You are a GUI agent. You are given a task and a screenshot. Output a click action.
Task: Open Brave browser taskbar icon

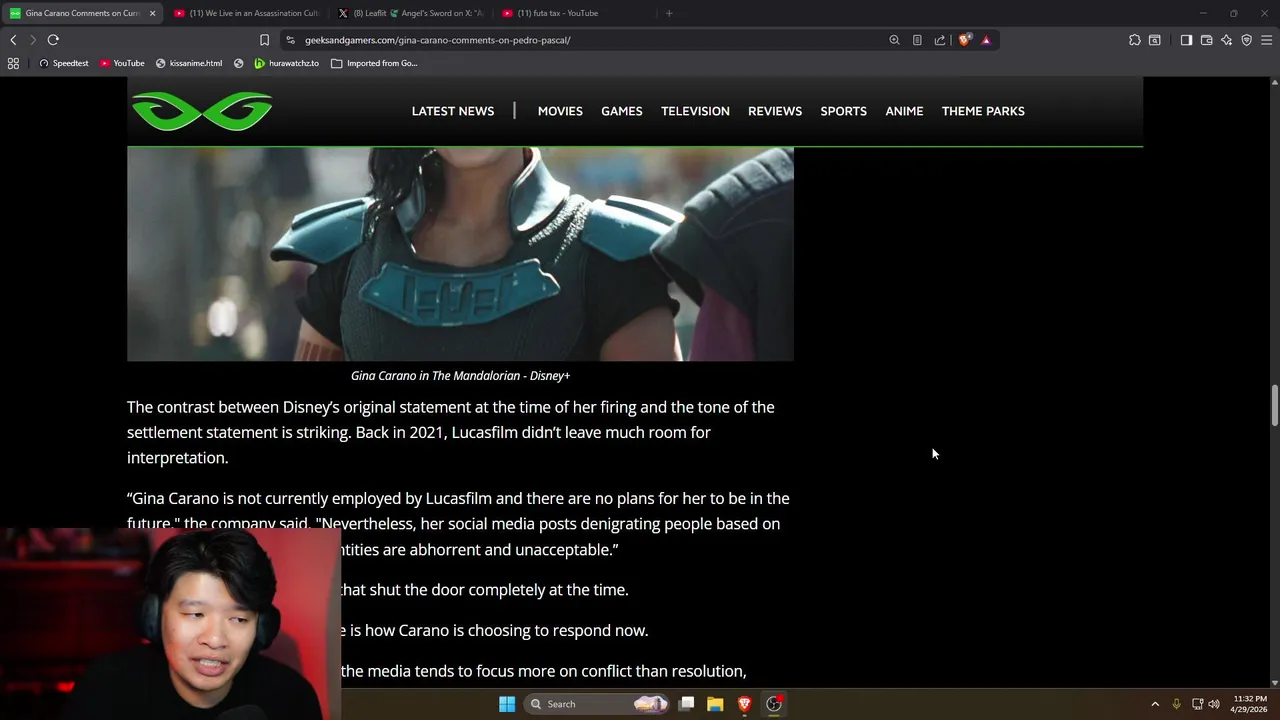click(744, 704)
